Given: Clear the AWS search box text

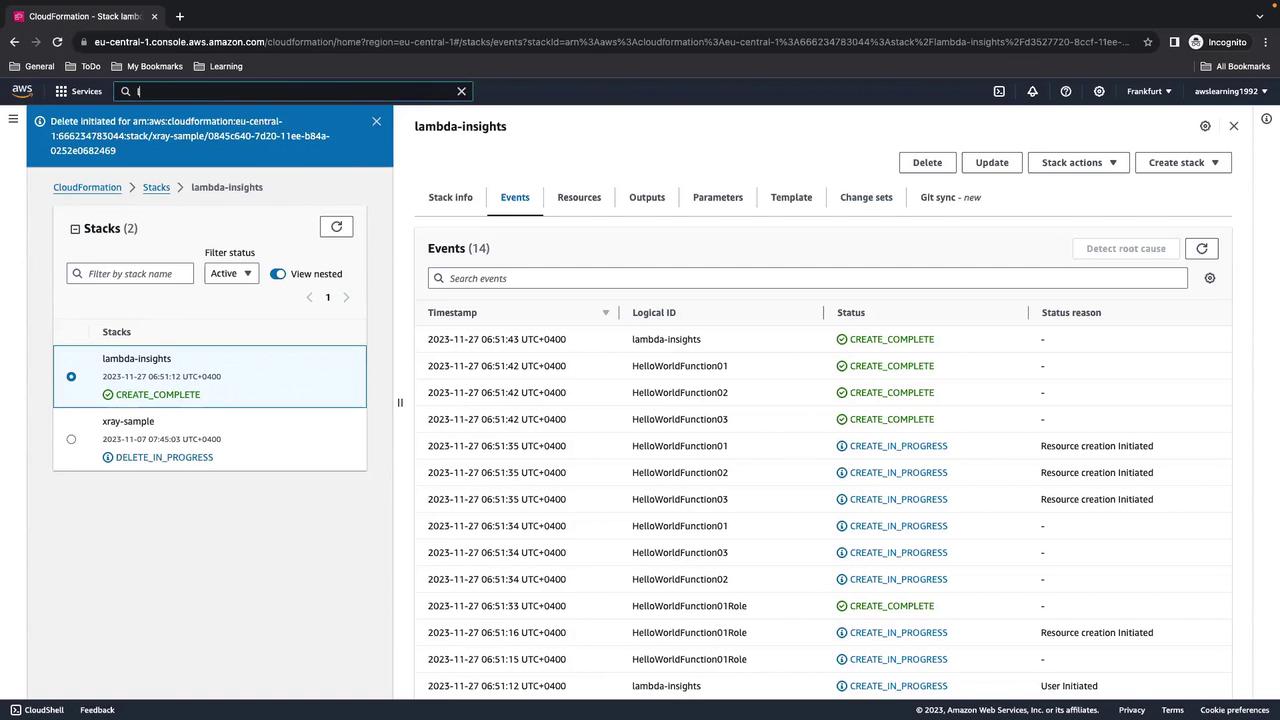Looking at the screenshot, I should click(461, 91).
